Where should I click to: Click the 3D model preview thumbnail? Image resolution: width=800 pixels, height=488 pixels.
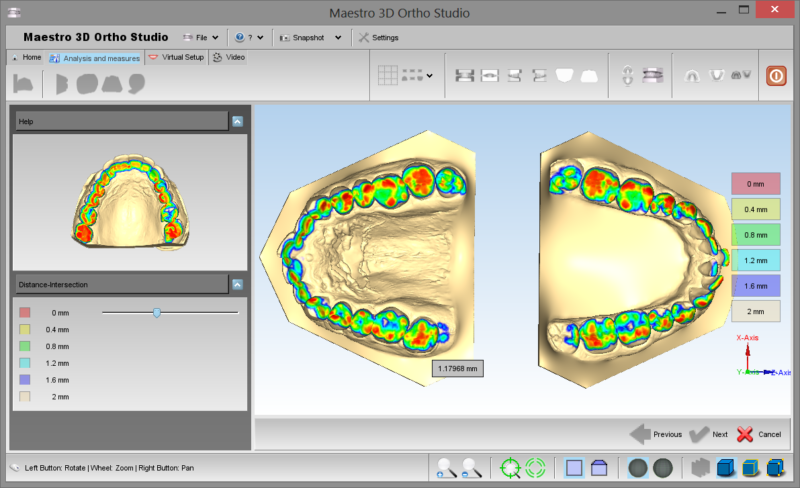pyautogui.click(x=130, y=203)
